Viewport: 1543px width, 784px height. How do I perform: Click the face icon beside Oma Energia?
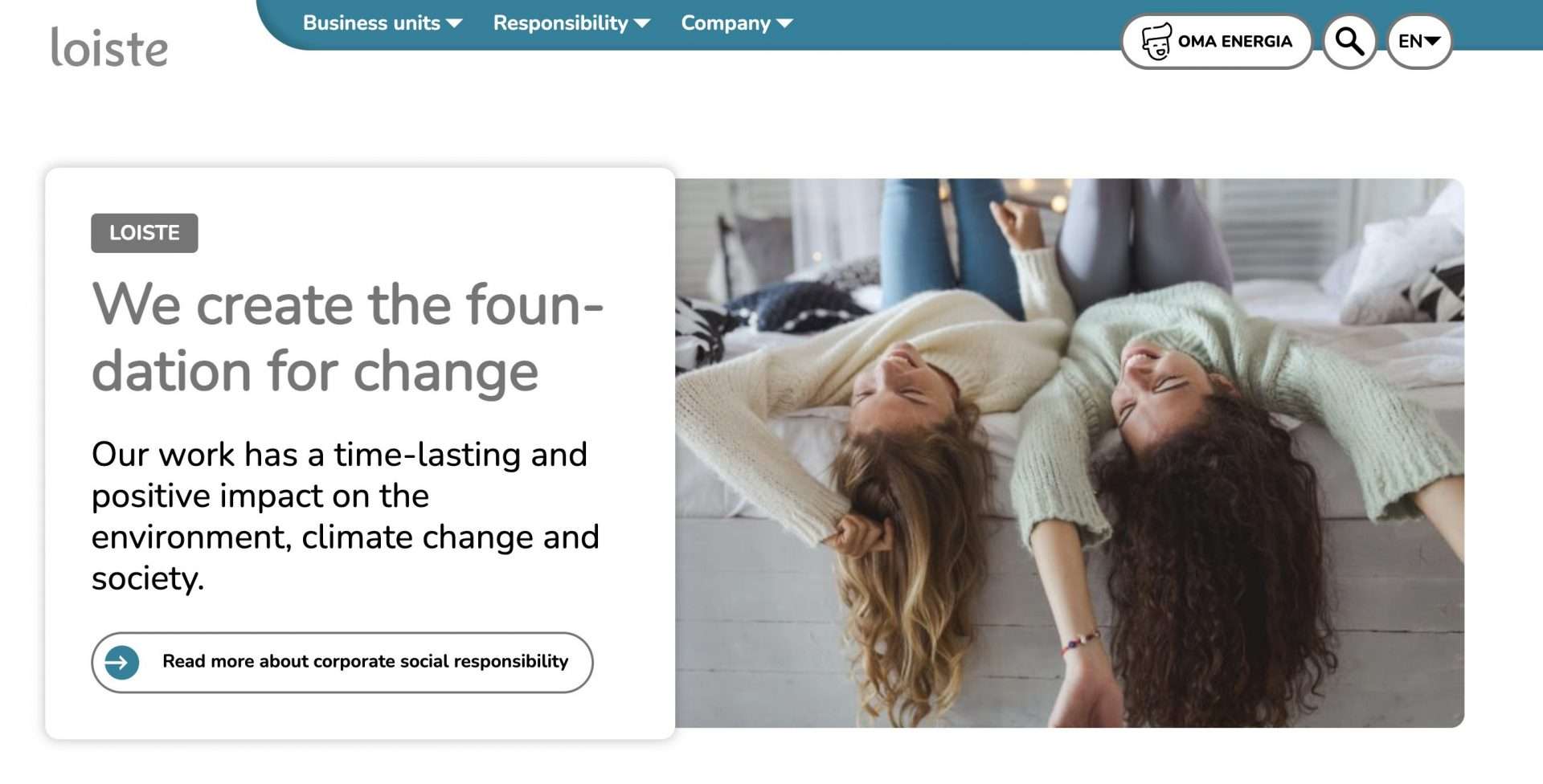point(1156,42)
